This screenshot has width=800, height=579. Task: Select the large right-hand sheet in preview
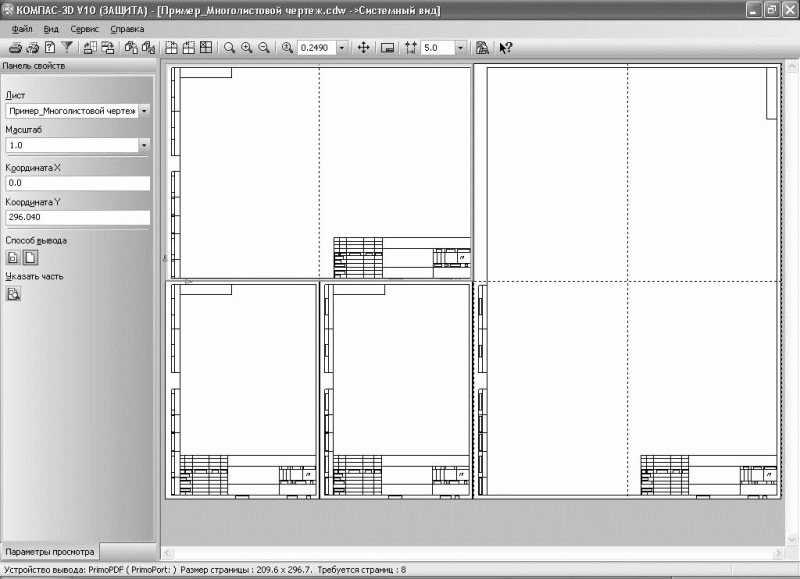(x=628, y=281)
